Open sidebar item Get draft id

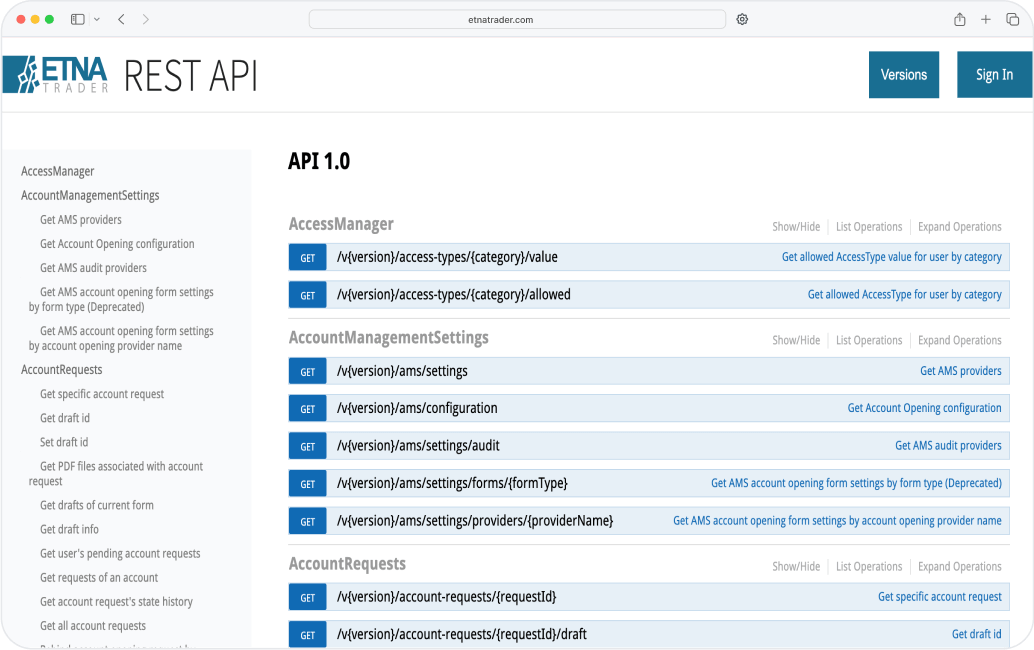coord(65,418)
